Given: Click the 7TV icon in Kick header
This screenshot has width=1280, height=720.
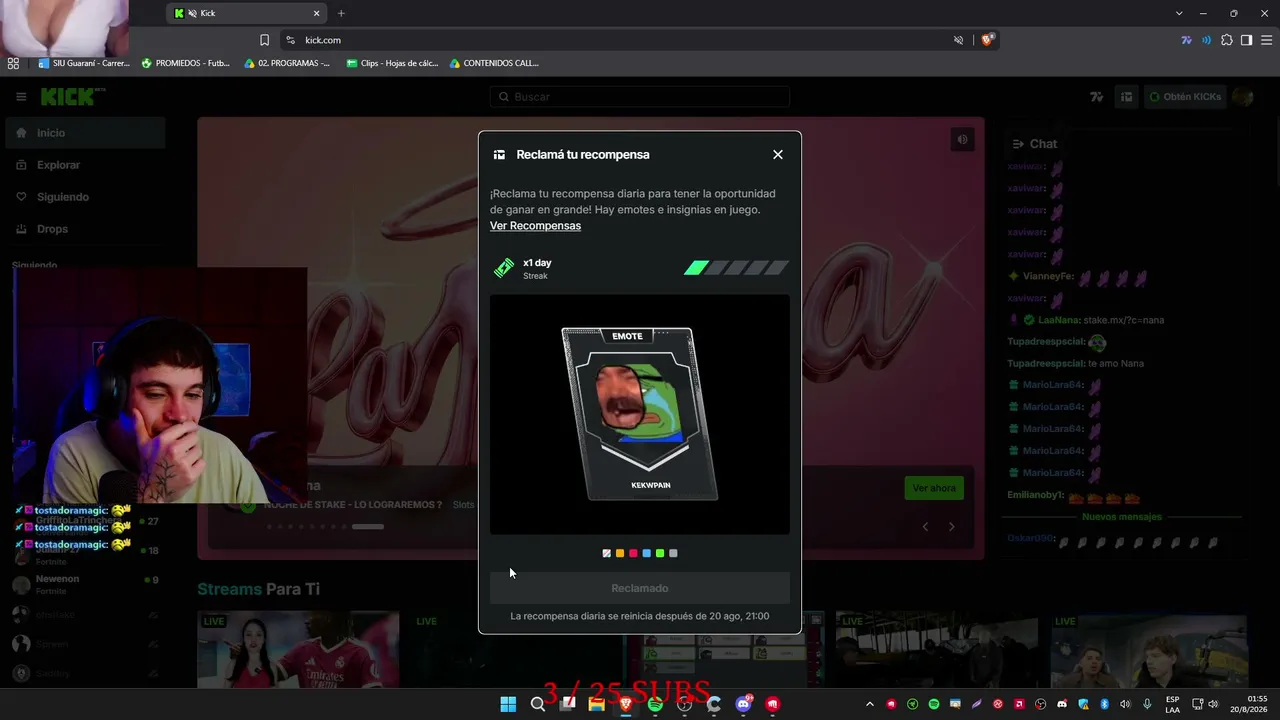Looking at the screenshot, I should pyautogui.click(x=1097, y=97).
